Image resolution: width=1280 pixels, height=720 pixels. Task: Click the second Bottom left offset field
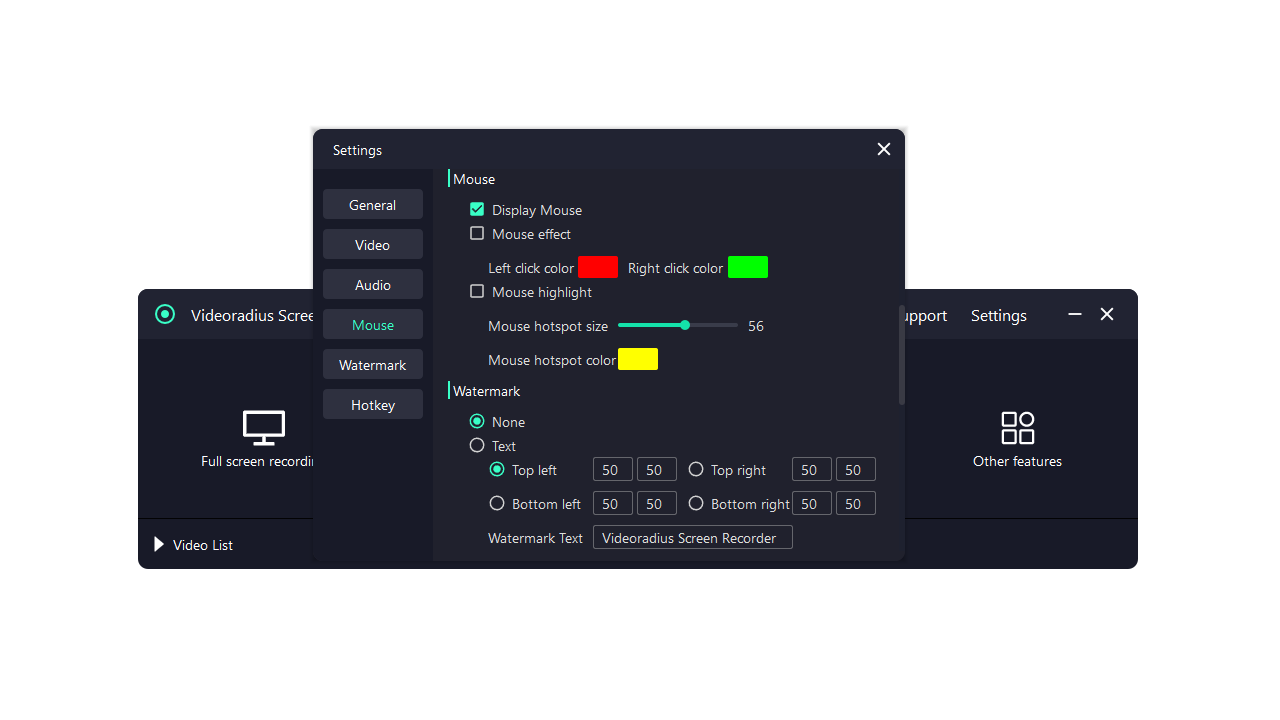pyautogui.click(x=657, y=504)
